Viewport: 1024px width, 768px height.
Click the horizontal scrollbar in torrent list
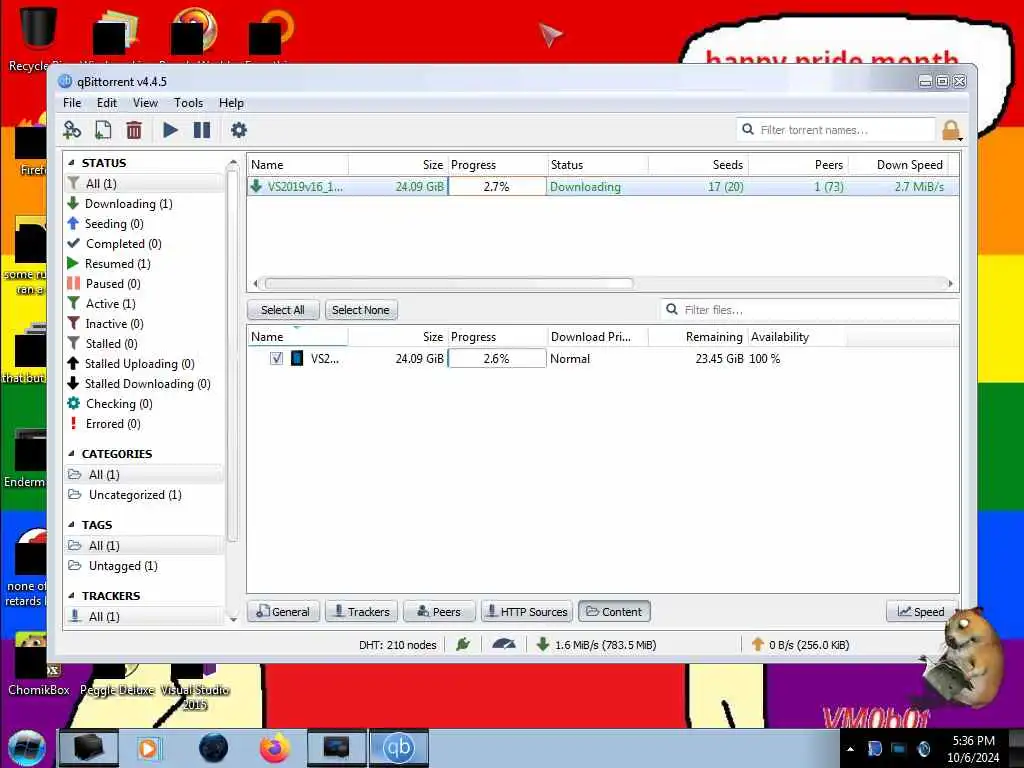click(449, 283)
